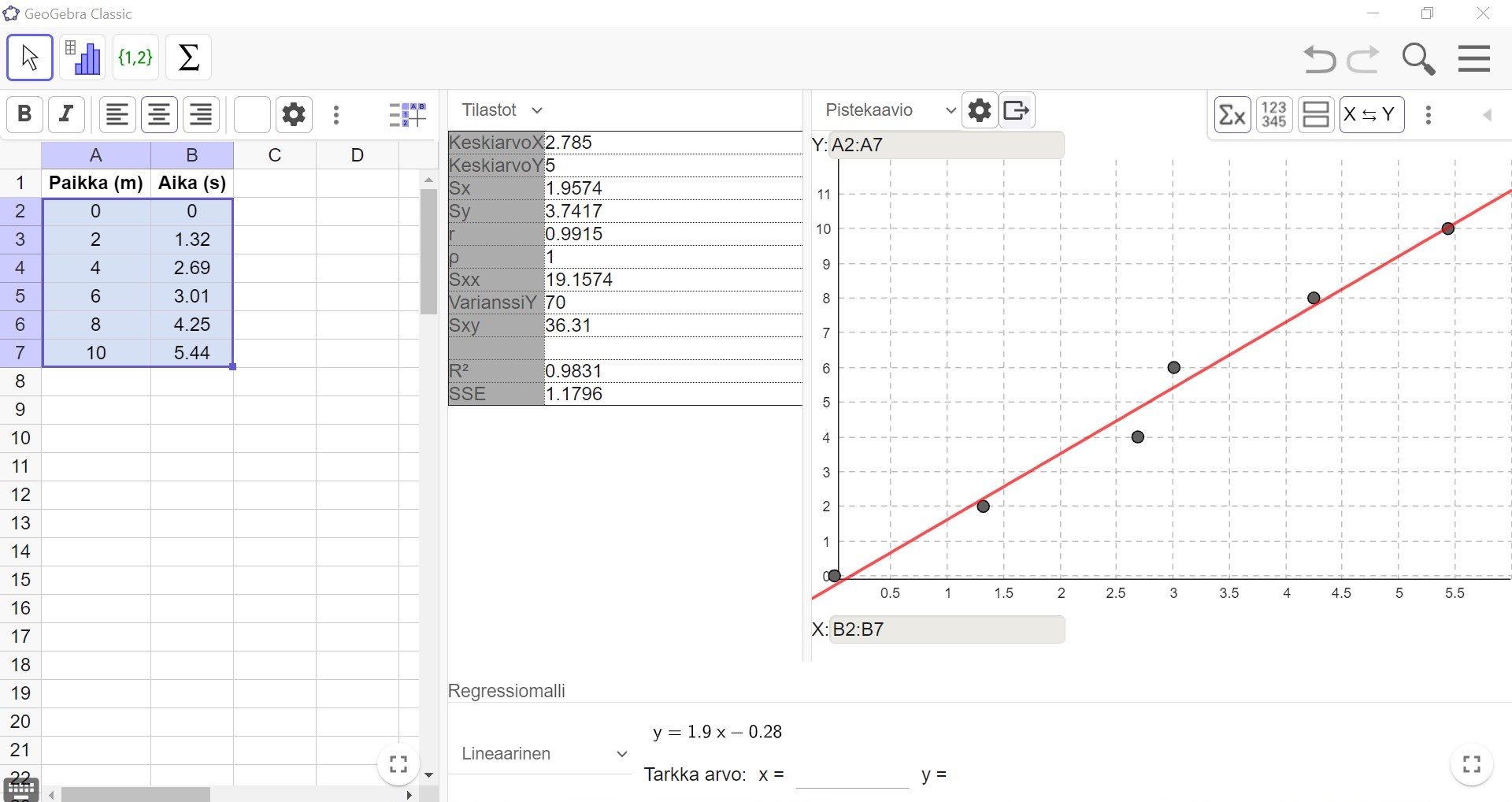The image size is (1512, 802).
Task: Swap axes with X ⇆ Y button
Action: (x=1371, y=115)
